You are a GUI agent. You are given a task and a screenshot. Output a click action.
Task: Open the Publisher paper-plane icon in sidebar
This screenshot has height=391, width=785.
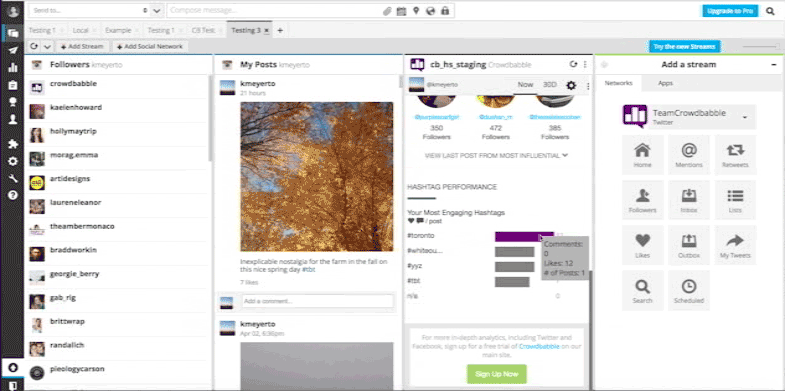point(13,51)
